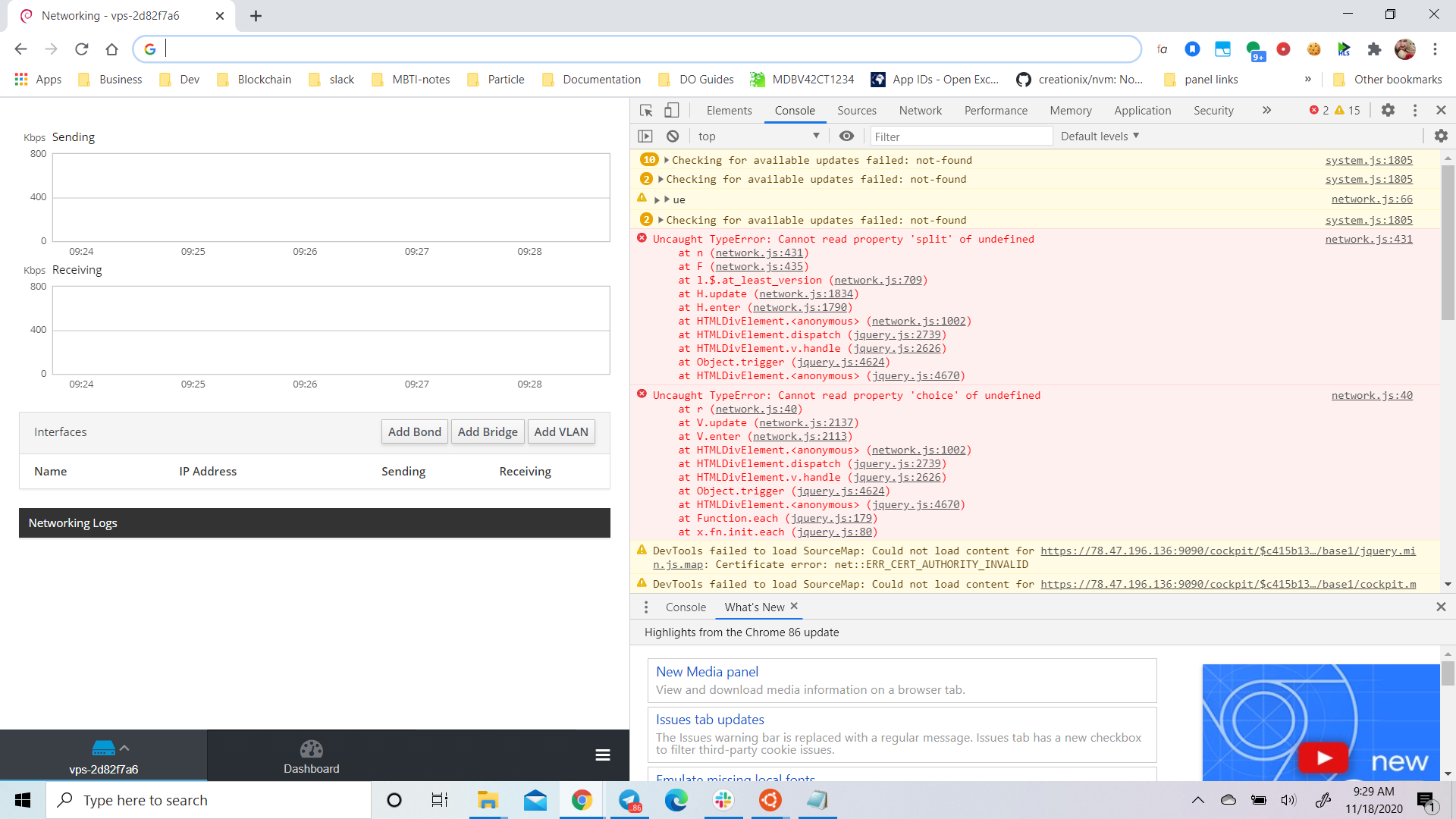Show more DevTools tabs chevron
This screenshot has width=1456, height=819.
coord(1266,111)
